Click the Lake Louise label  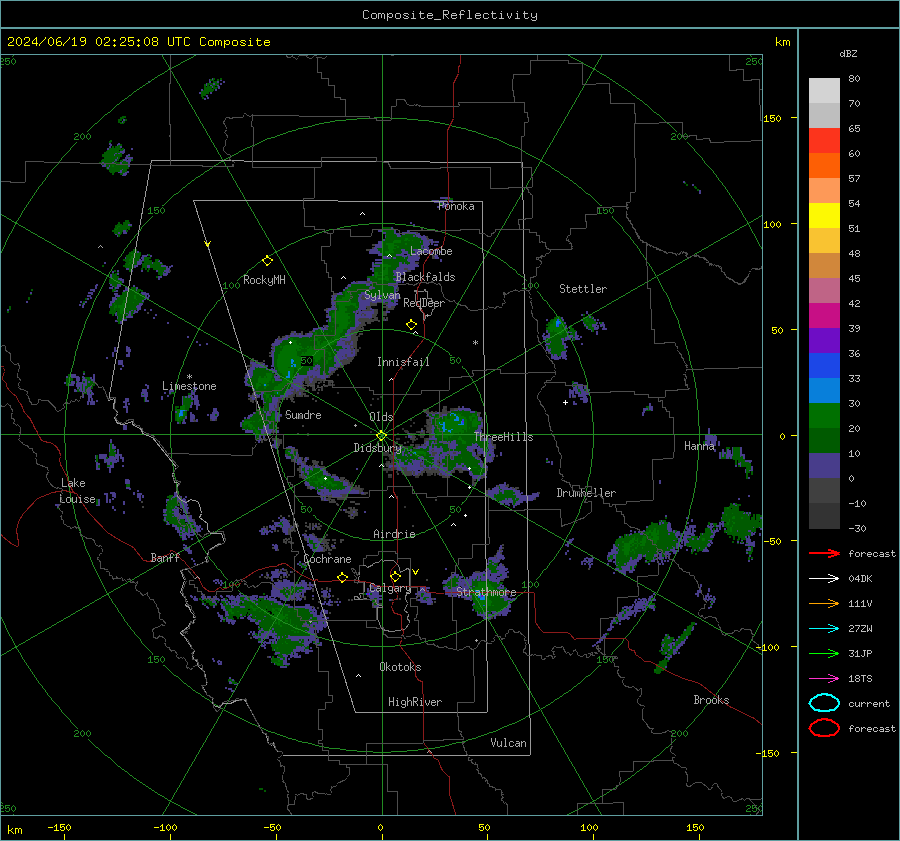[x=77, y=491]
